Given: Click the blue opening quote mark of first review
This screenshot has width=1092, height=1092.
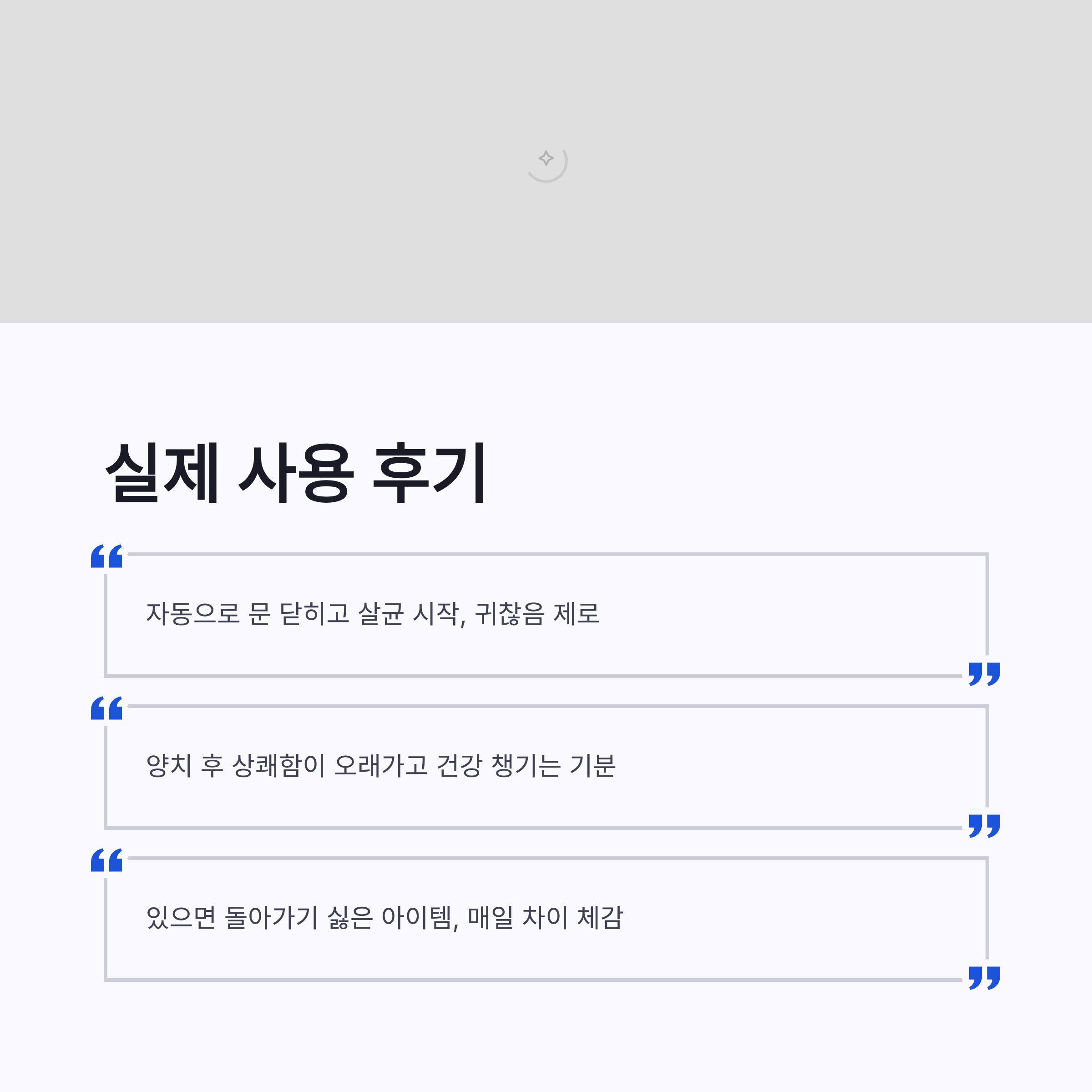Looking at the screenshot, I should (106, 556).
